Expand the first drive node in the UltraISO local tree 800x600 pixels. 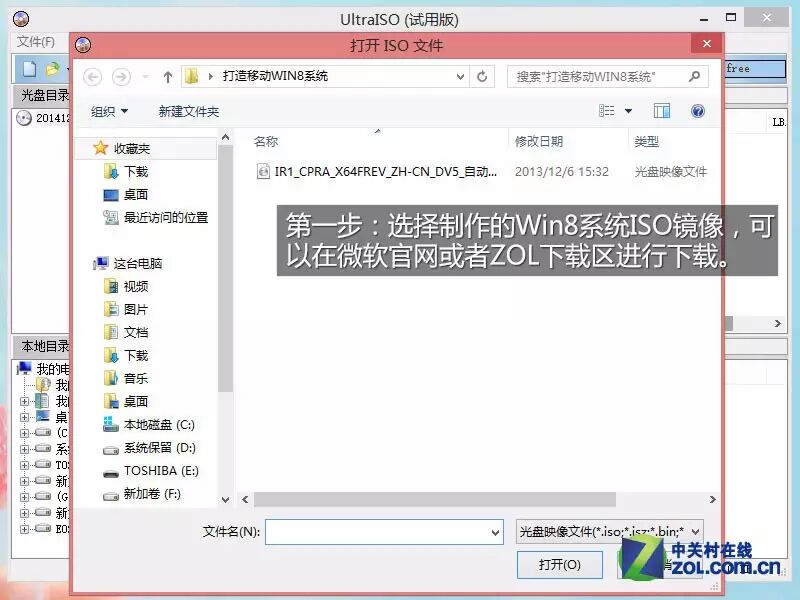pyautogui.click(x=24, y=433)
